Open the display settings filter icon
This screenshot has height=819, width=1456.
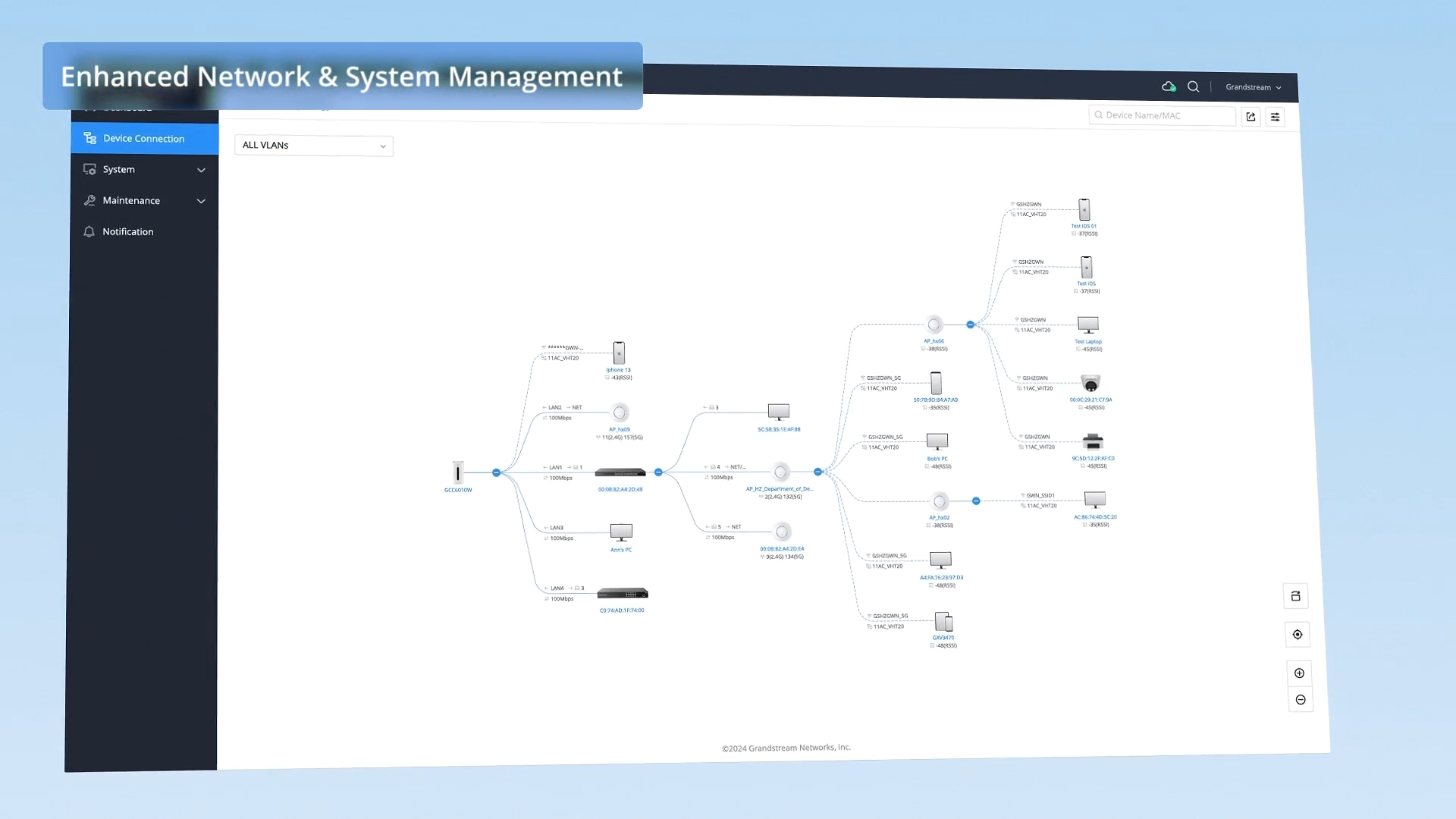click(1275, 117)
